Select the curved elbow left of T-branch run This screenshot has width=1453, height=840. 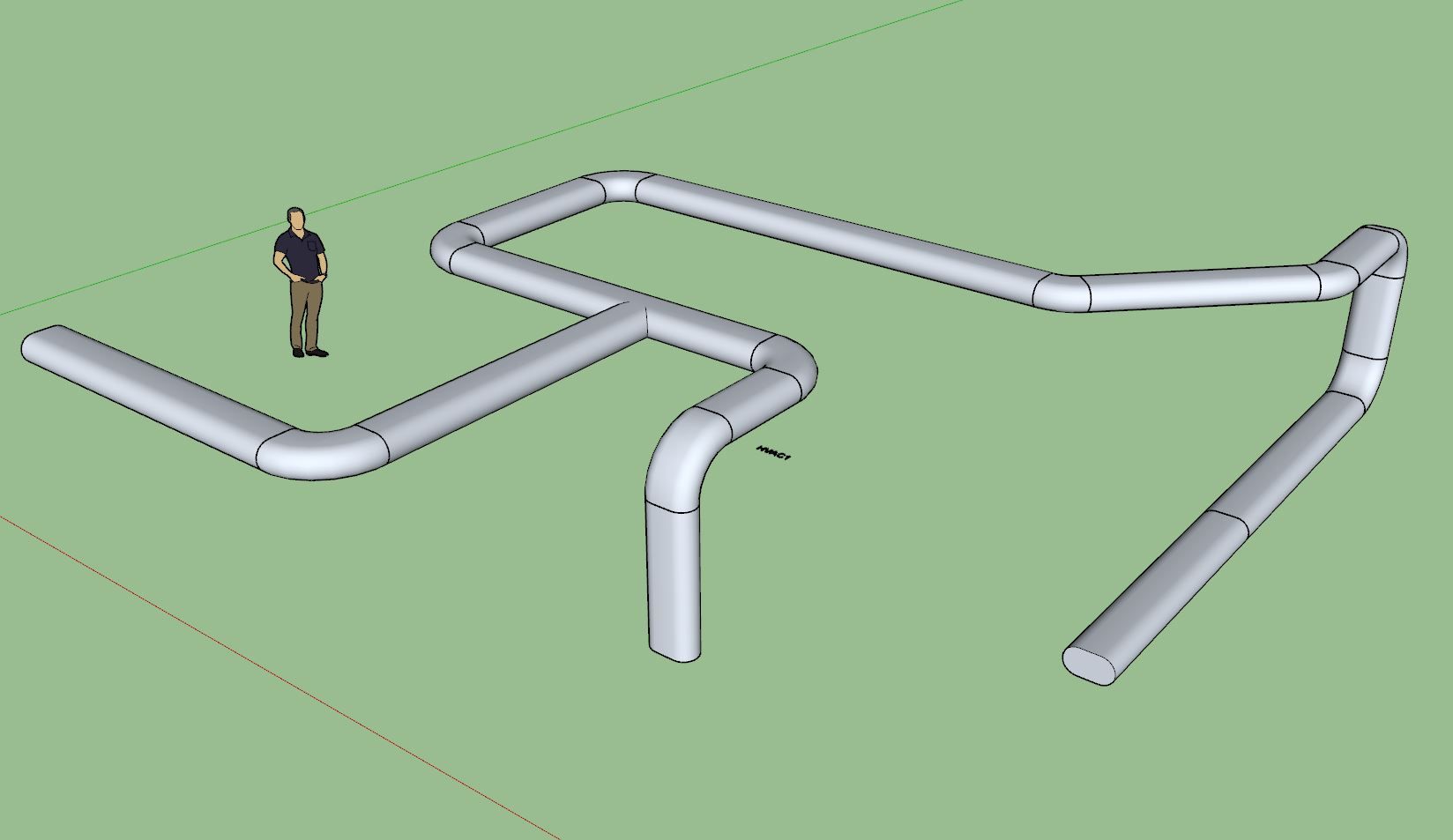tap(322, 452)
